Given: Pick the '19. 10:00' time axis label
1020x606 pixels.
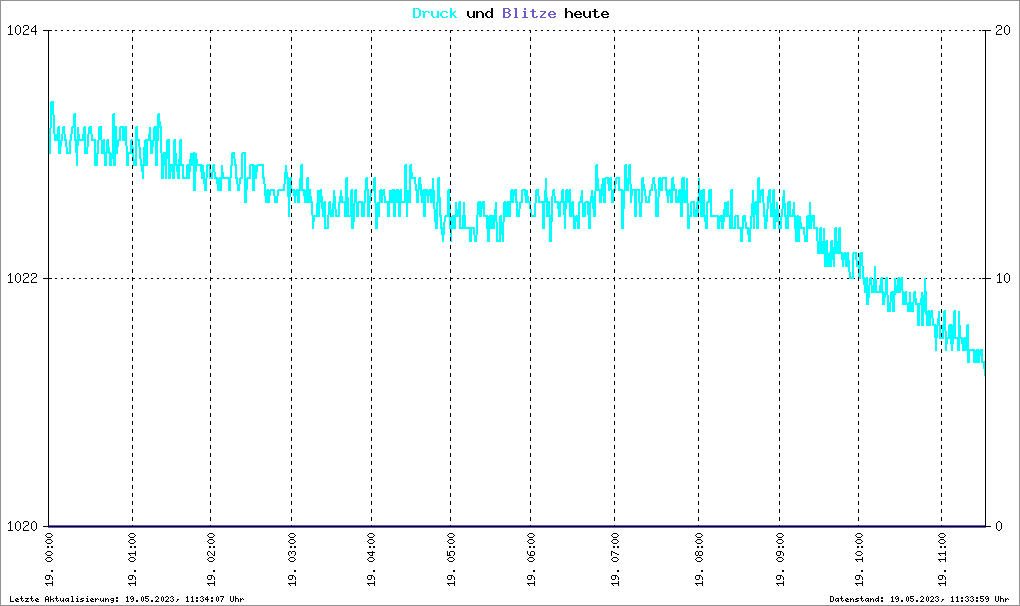Looking at the screenshot, I should 860,561.
